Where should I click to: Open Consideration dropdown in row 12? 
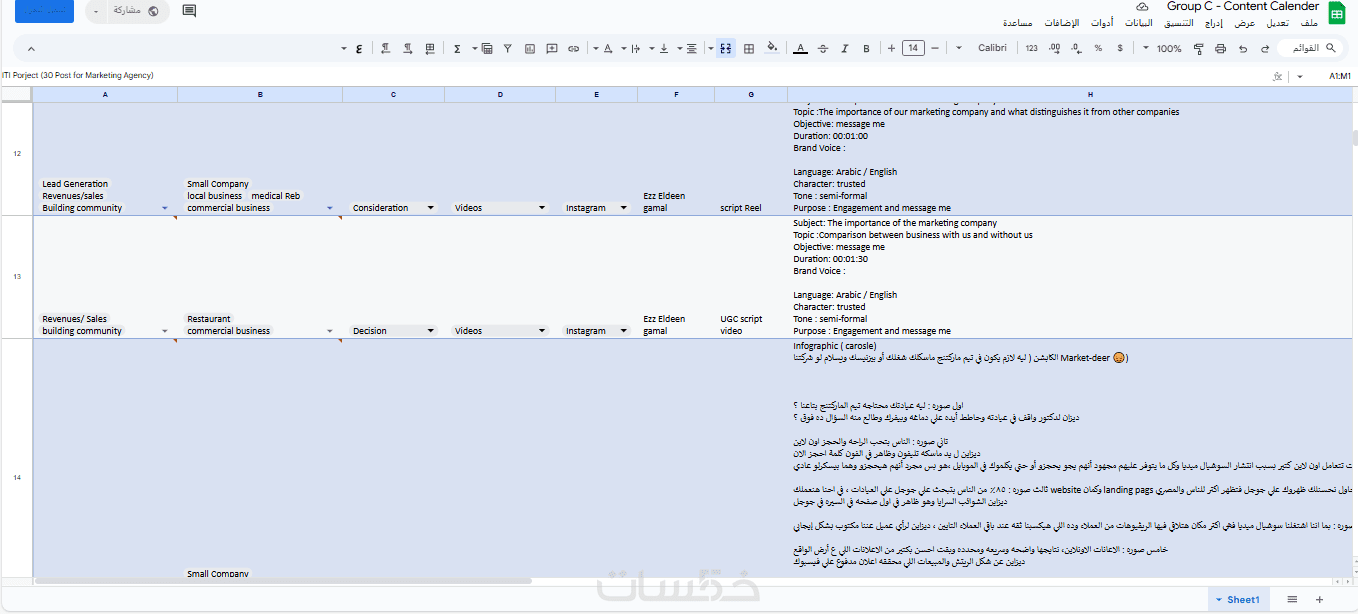pos(431,208)
